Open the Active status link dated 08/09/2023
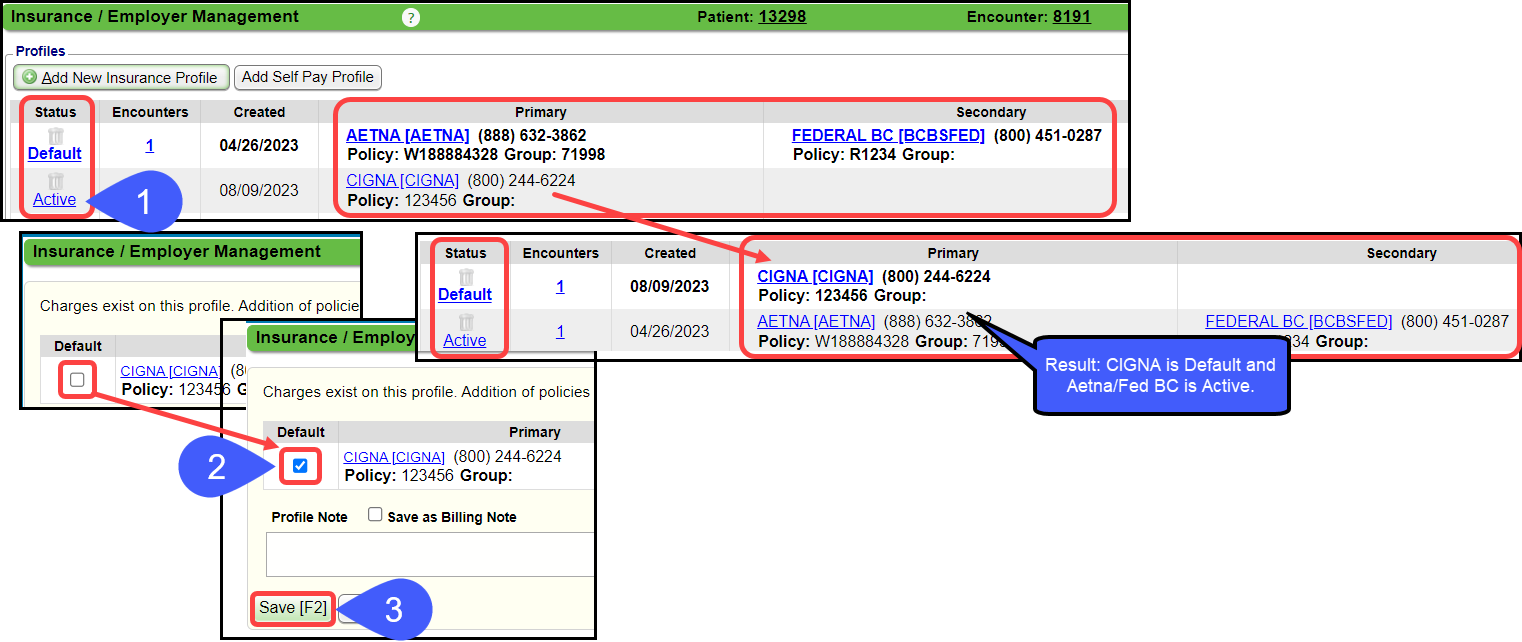The width and height of the screenshot is (1522, 642). pos(55,200)
